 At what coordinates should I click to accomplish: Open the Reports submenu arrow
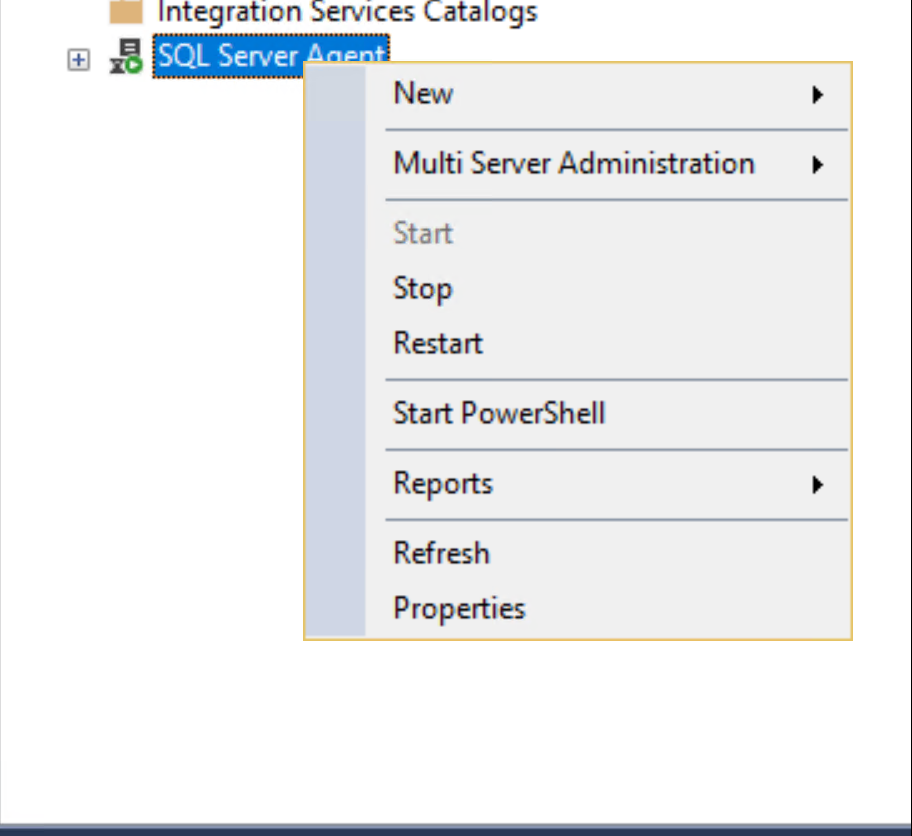click(818, 484)
